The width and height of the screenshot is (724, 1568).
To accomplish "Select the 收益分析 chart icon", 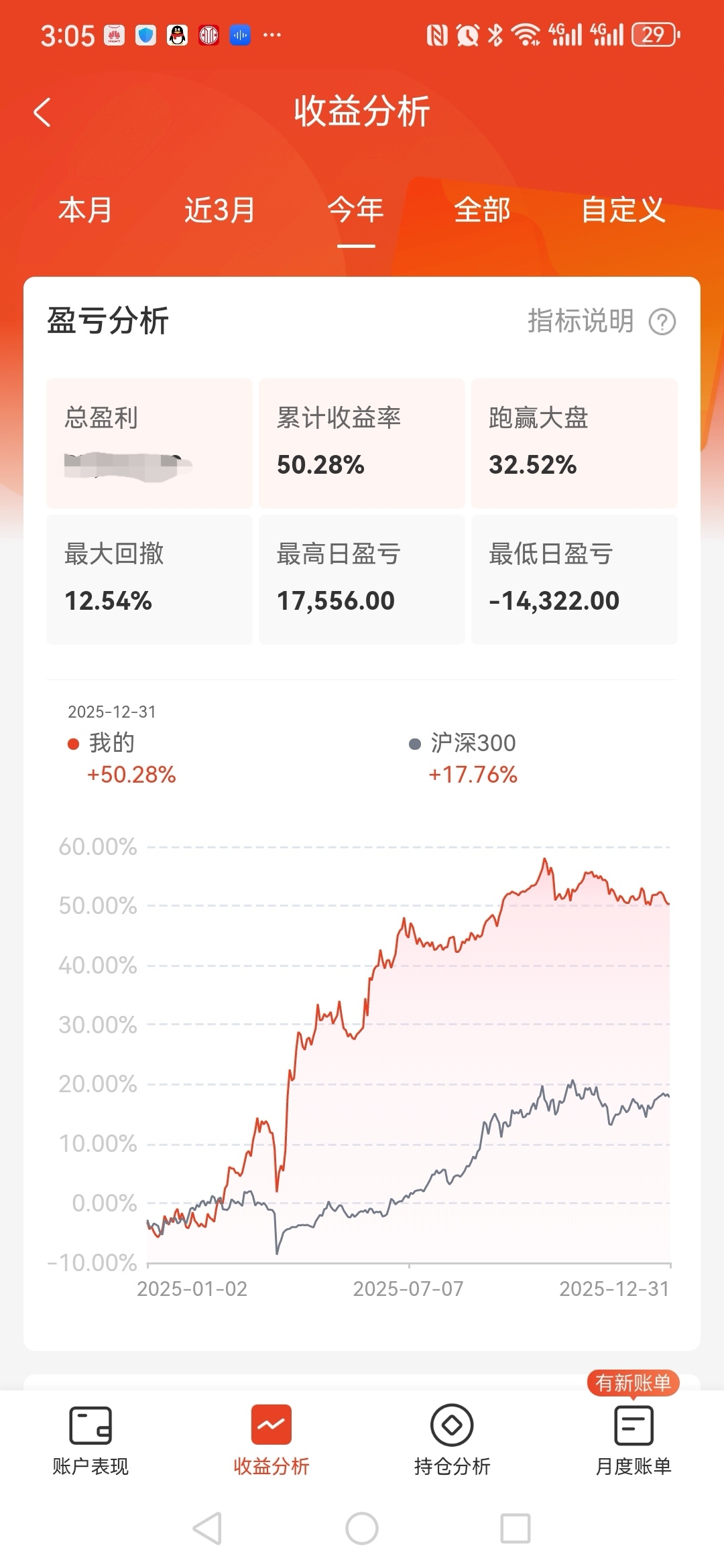I will coord(271,1425).
